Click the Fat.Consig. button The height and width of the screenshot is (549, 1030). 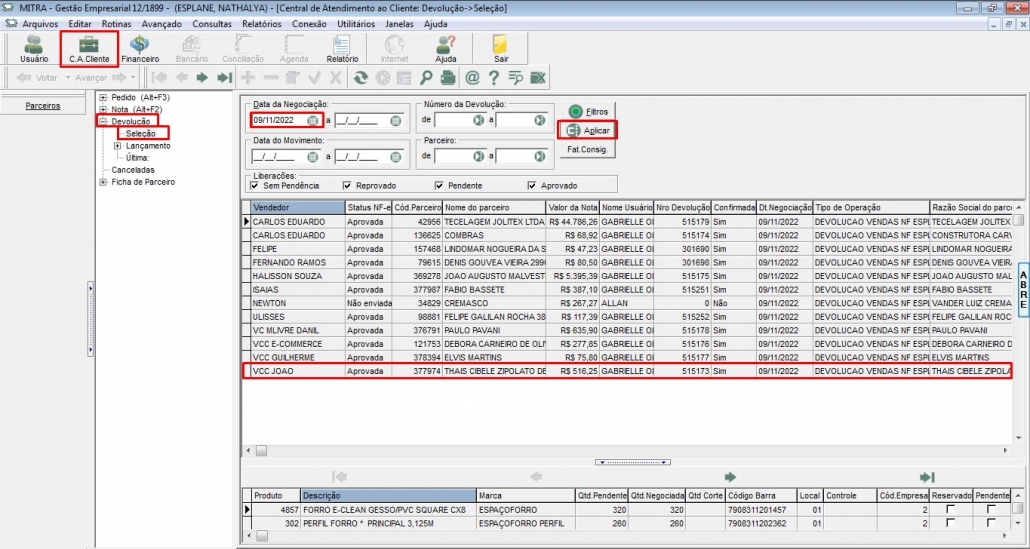coord(588,150)
